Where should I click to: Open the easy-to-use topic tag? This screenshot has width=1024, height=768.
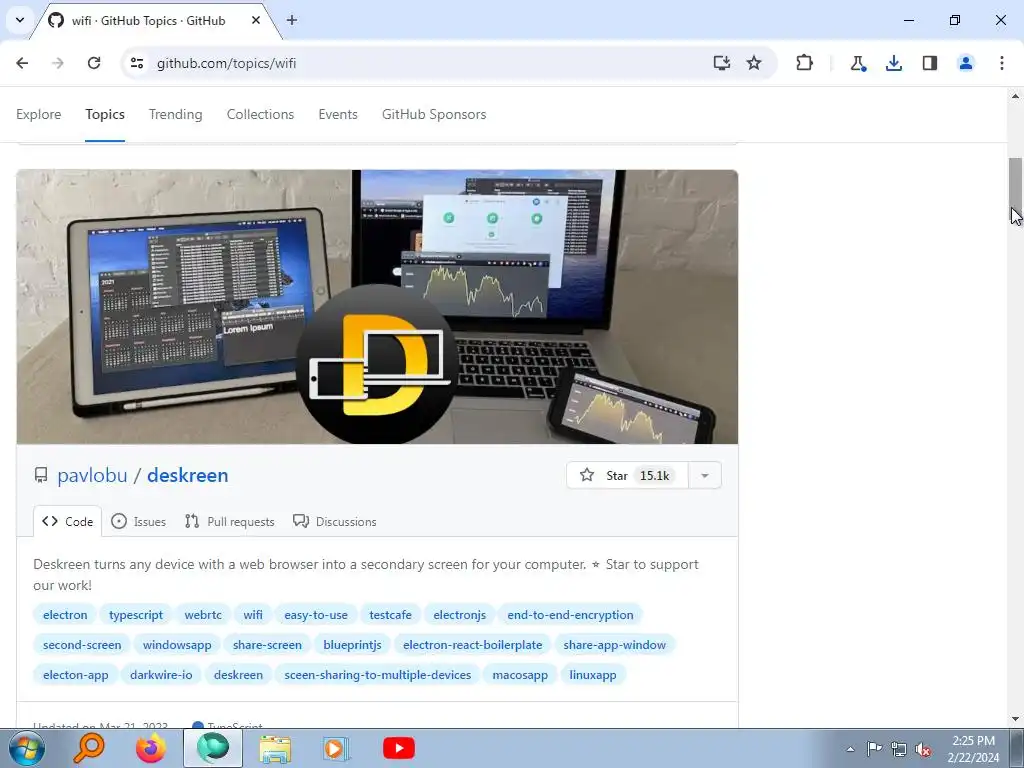(316, 615)
